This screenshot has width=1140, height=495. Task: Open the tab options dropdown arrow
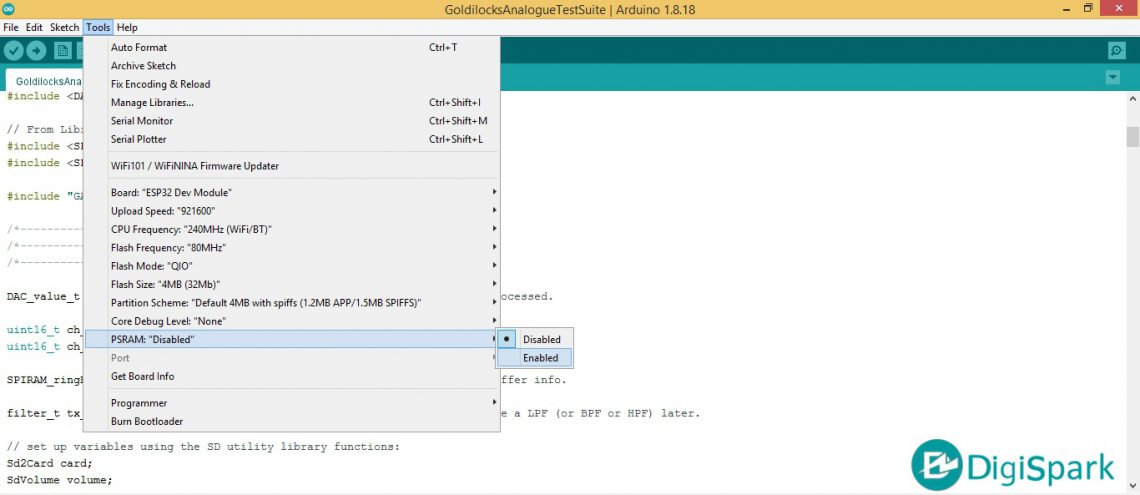click(1113, 78)
